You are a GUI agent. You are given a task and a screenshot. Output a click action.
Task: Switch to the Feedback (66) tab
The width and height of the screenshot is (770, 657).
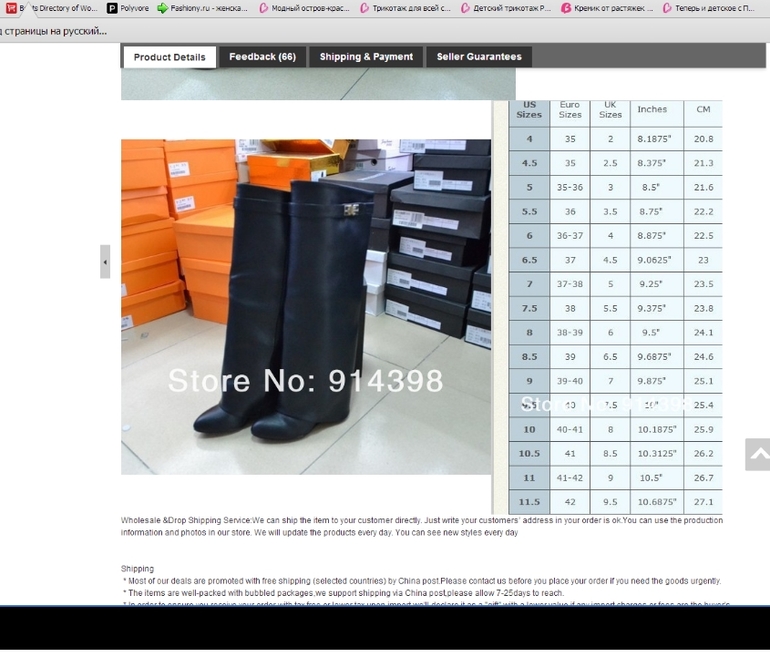pos(262,57)
